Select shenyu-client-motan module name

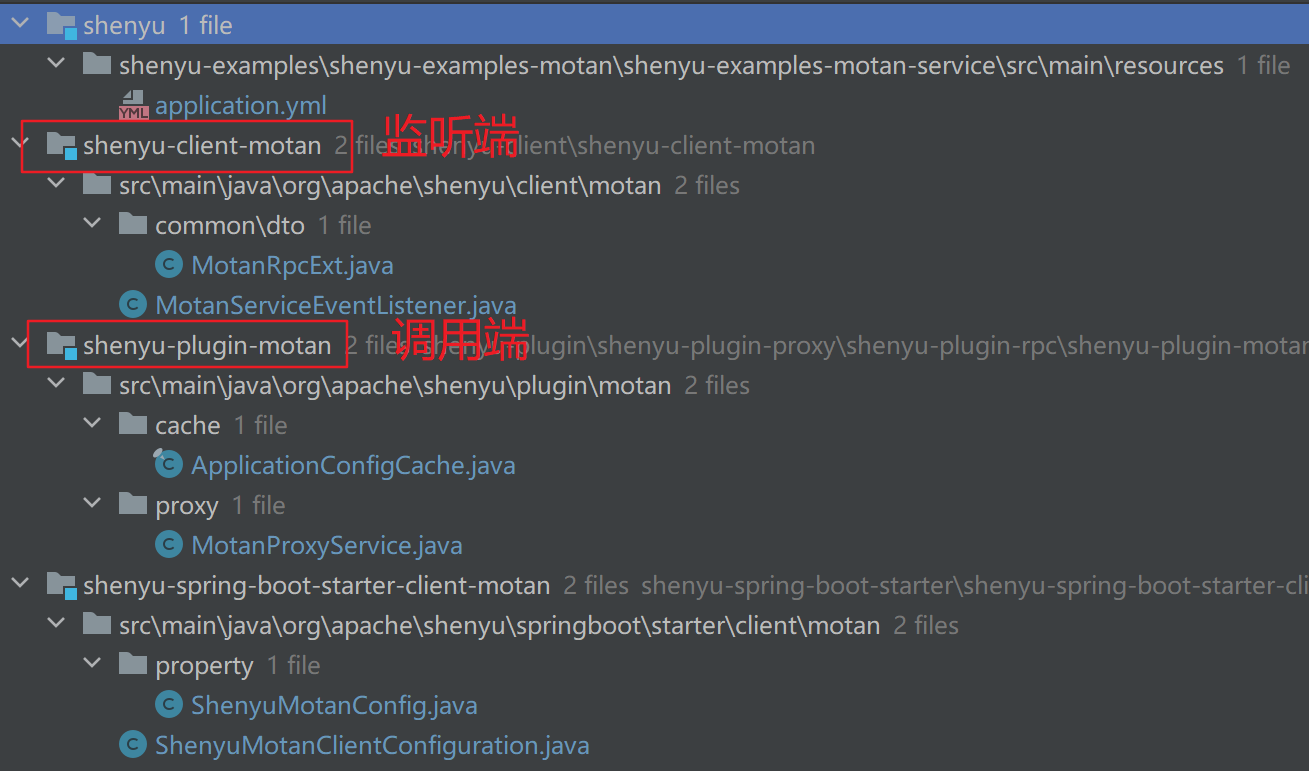pos(202,145)
